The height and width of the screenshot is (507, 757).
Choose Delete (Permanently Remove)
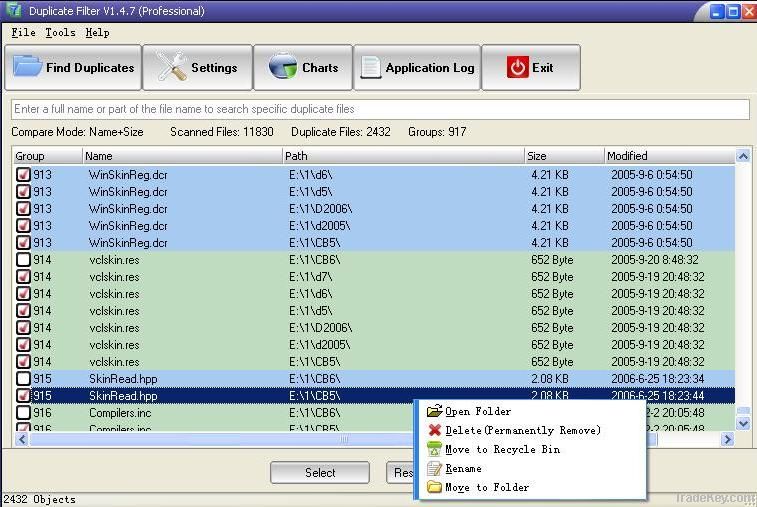coord(531,430)
